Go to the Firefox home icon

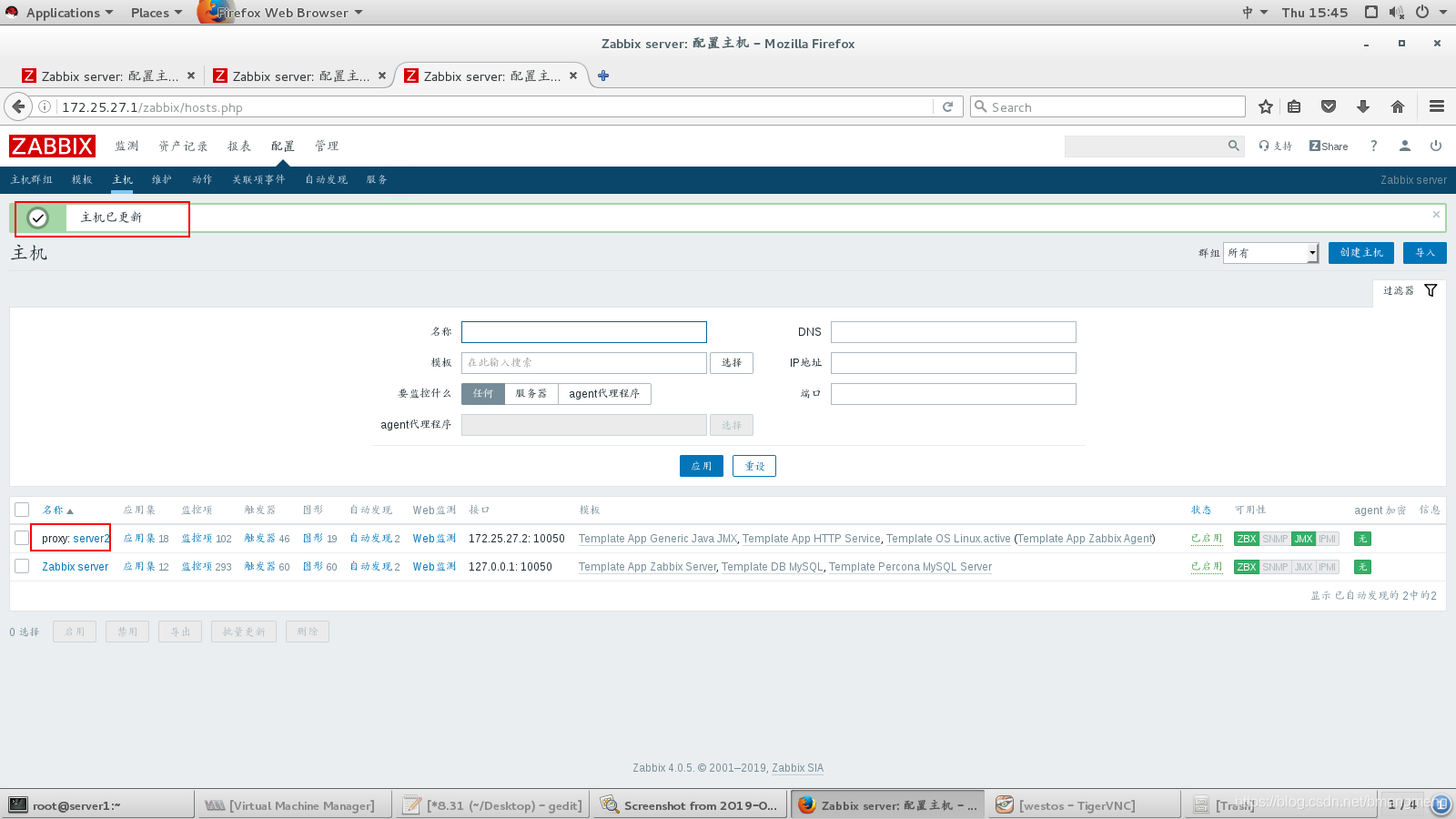[x=1398, y=106]
